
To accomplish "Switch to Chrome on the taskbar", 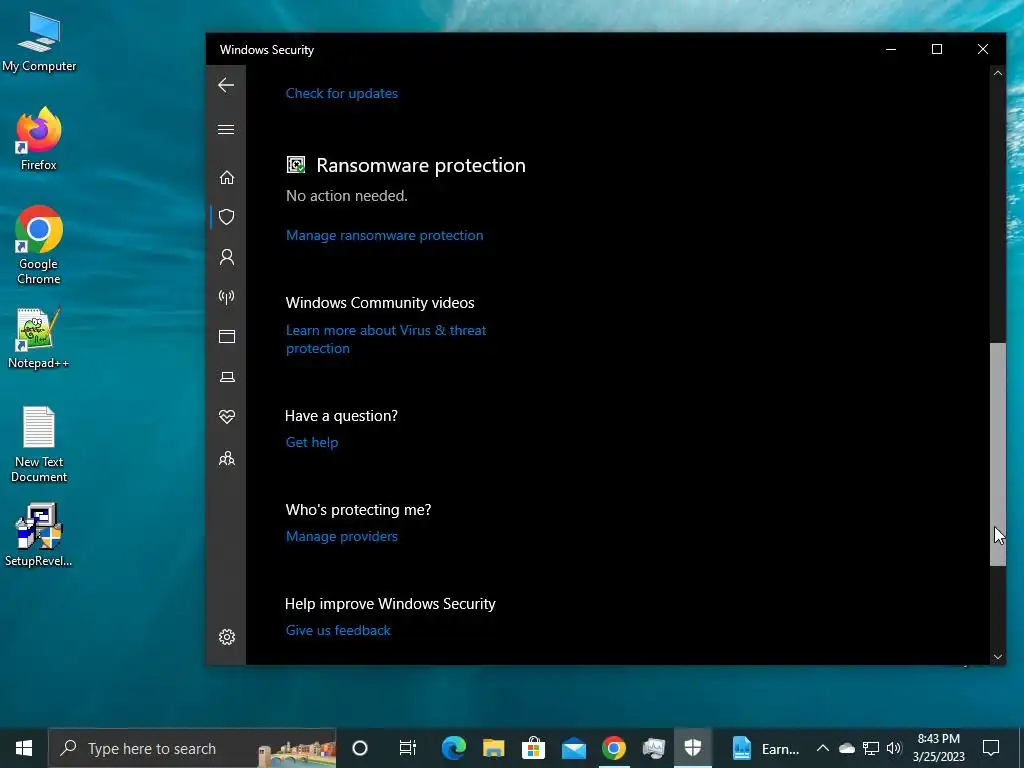I will pyautogui.click(x=614, y=748).
